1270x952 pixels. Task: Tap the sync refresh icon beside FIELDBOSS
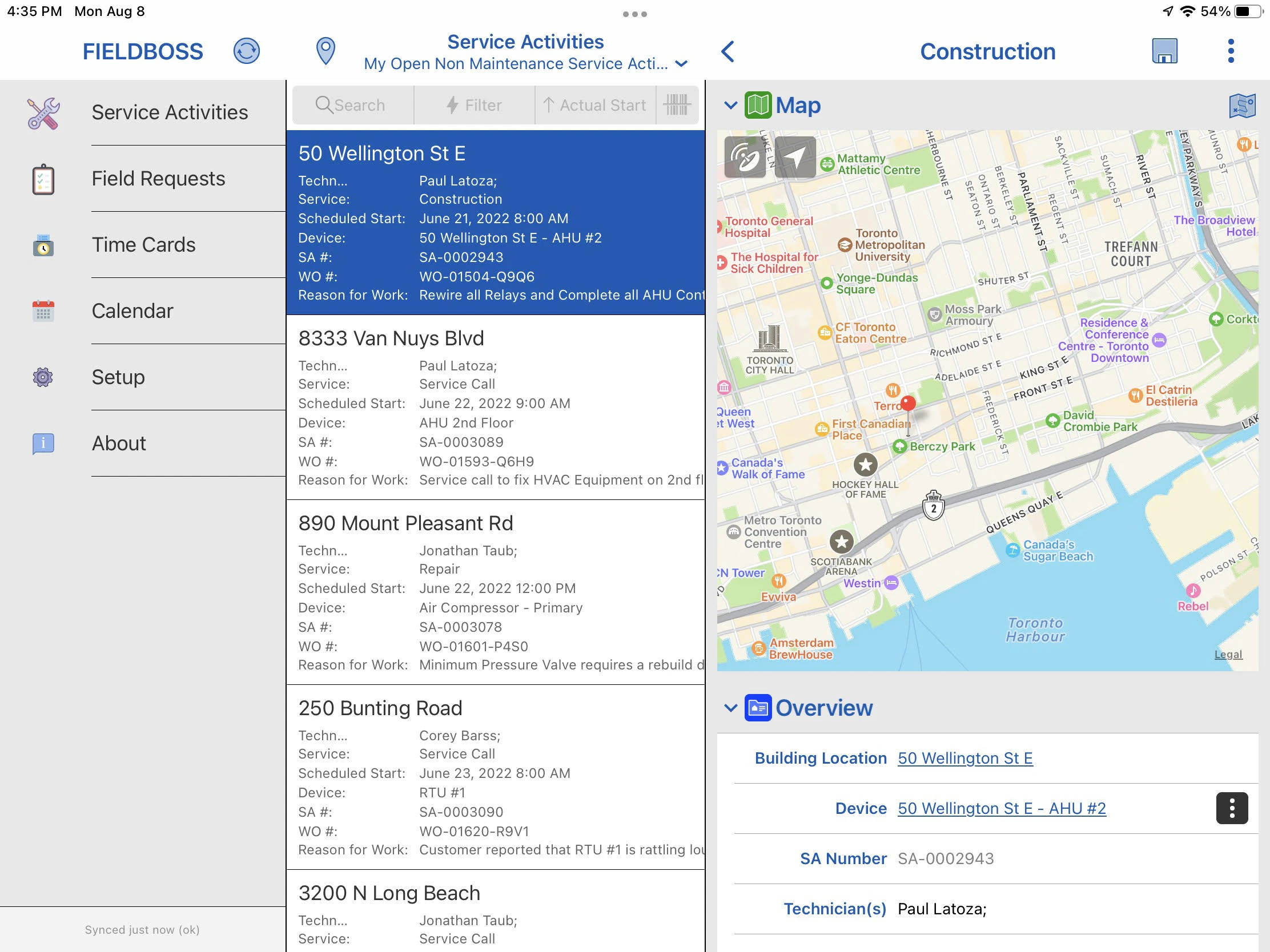pyautogui.click(x=246, y=51)
